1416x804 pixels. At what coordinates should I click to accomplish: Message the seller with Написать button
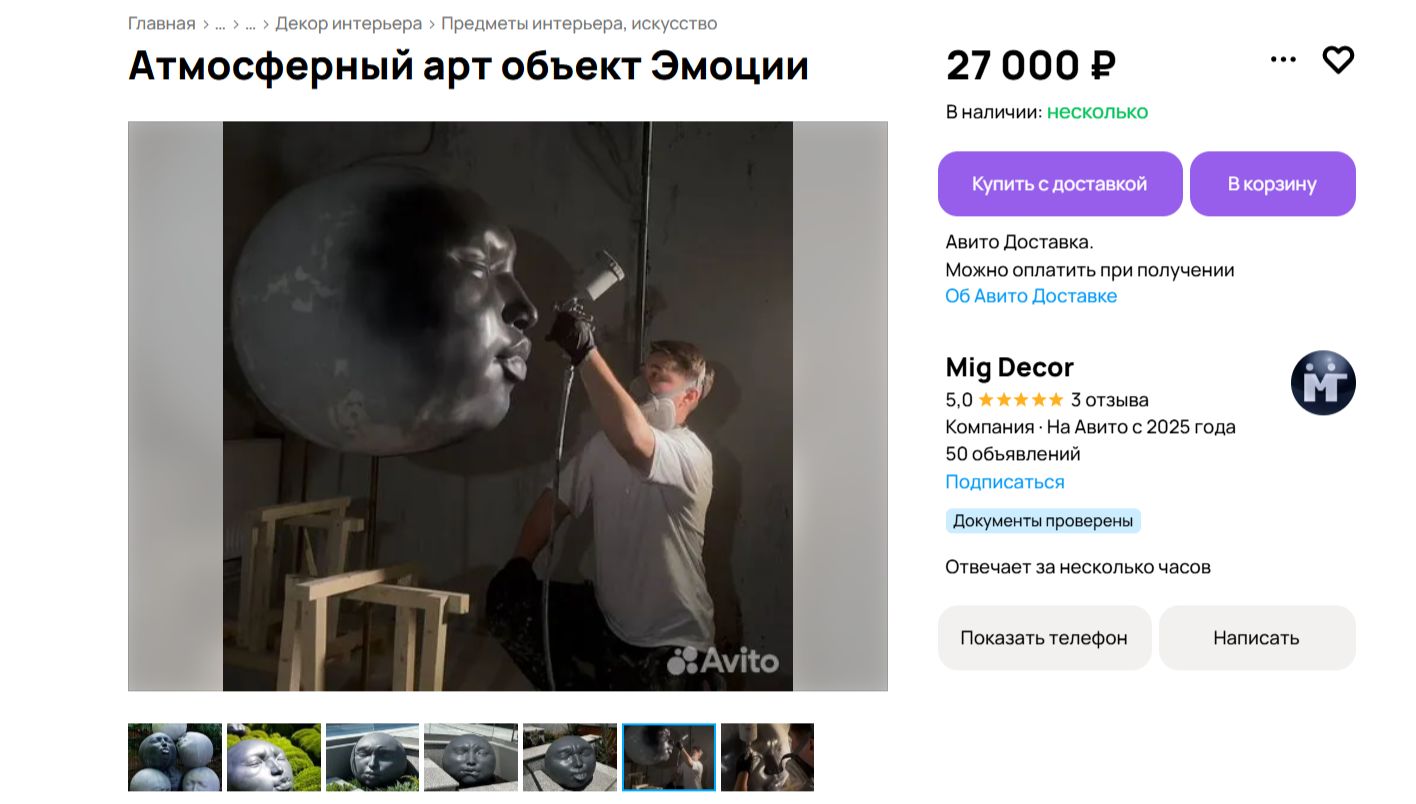[1257, 638]
